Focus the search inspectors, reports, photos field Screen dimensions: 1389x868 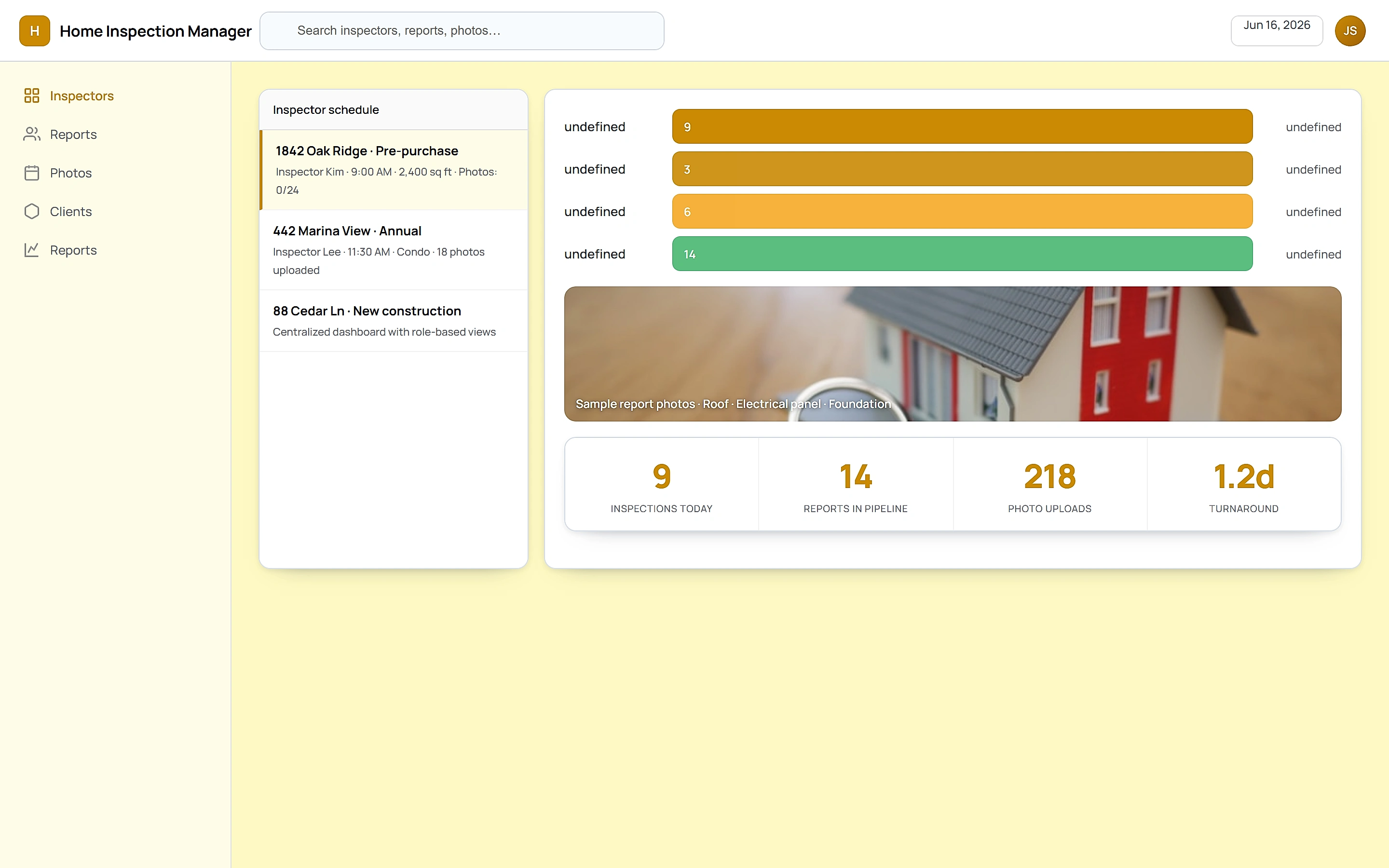[462, 31]
